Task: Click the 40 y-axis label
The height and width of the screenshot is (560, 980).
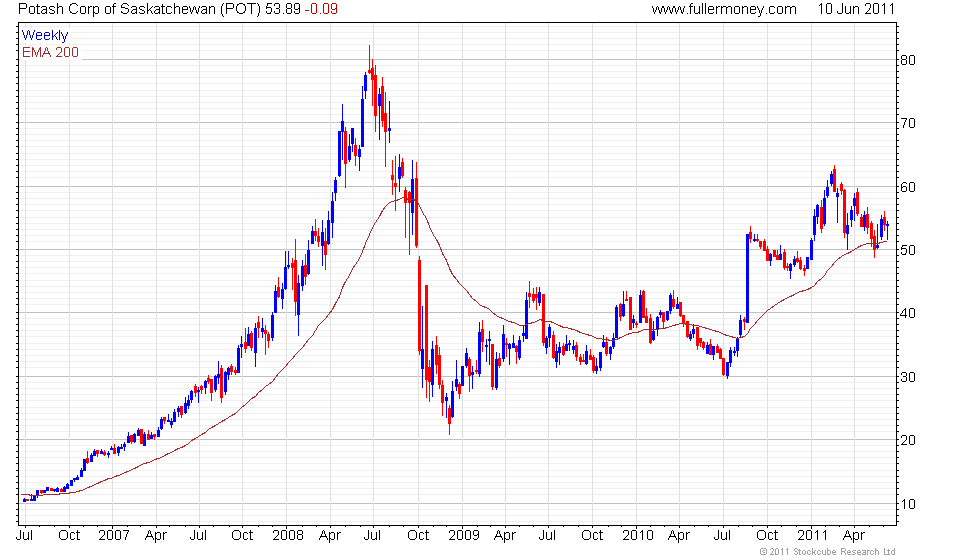Action: pos(908,314)
